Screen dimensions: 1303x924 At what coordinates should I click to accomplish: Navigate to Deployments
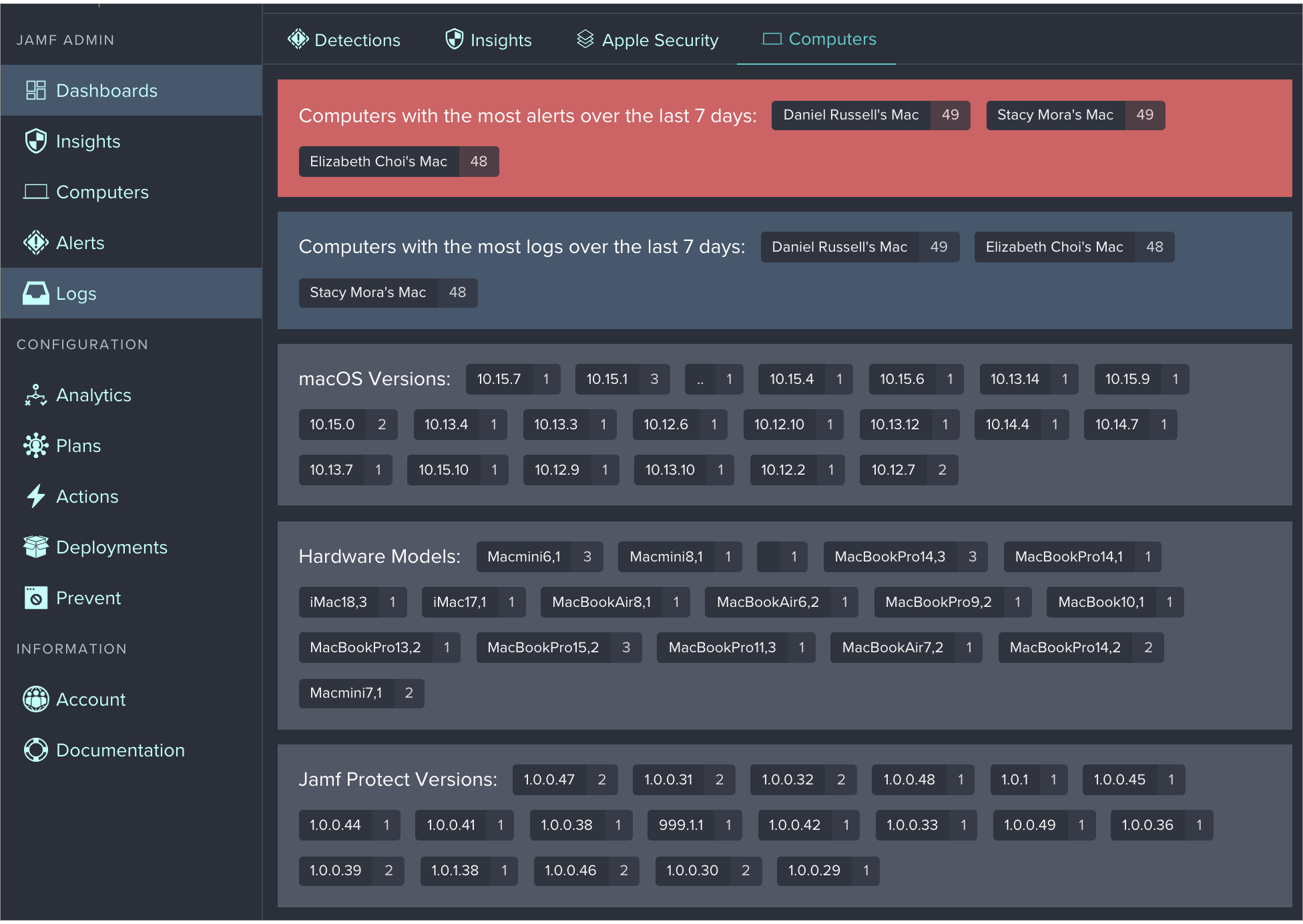(x=132, y=547)
